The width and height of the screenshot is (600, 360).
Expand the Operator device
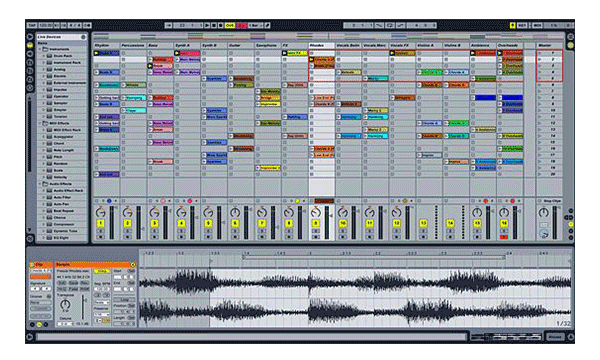coord(44,96)
